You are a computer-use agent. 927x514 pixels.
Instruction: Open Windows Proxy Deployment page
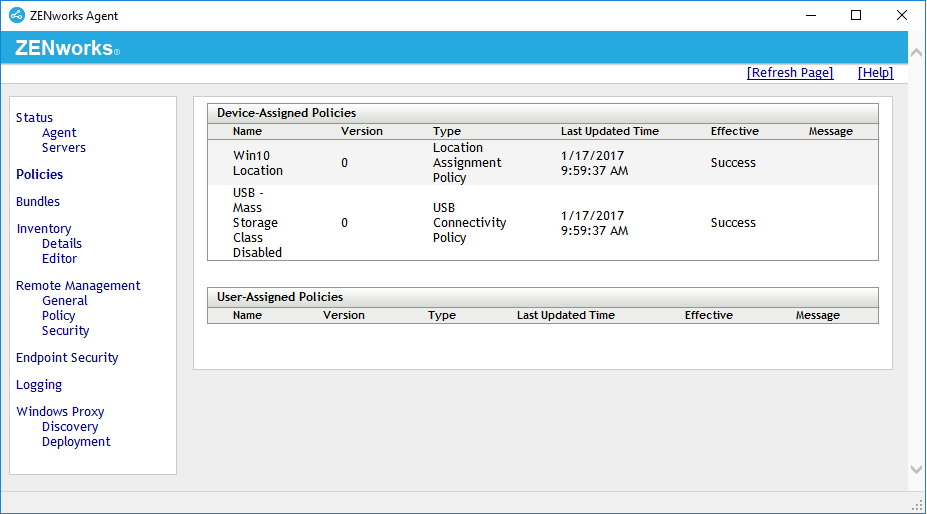[76, 442]
